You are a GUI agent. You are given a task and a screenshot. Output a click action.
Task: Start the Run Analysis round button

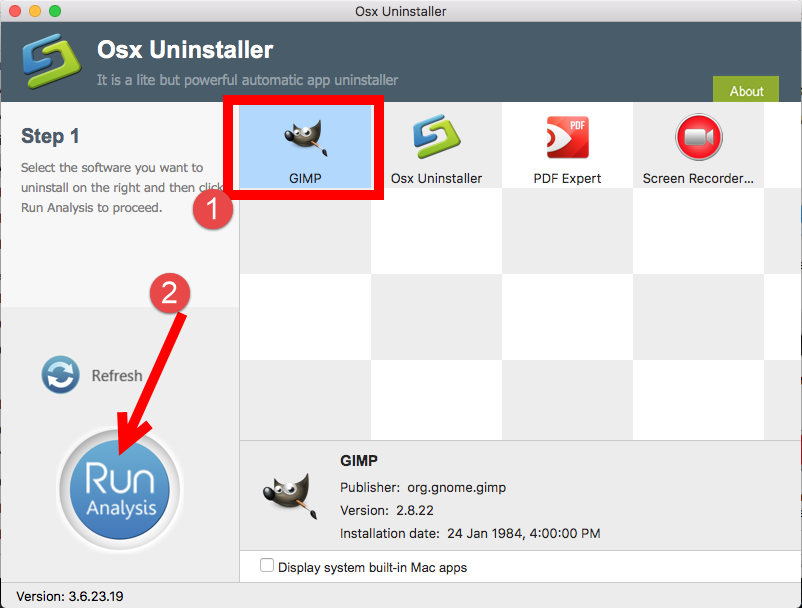click(x=120, y=489)
